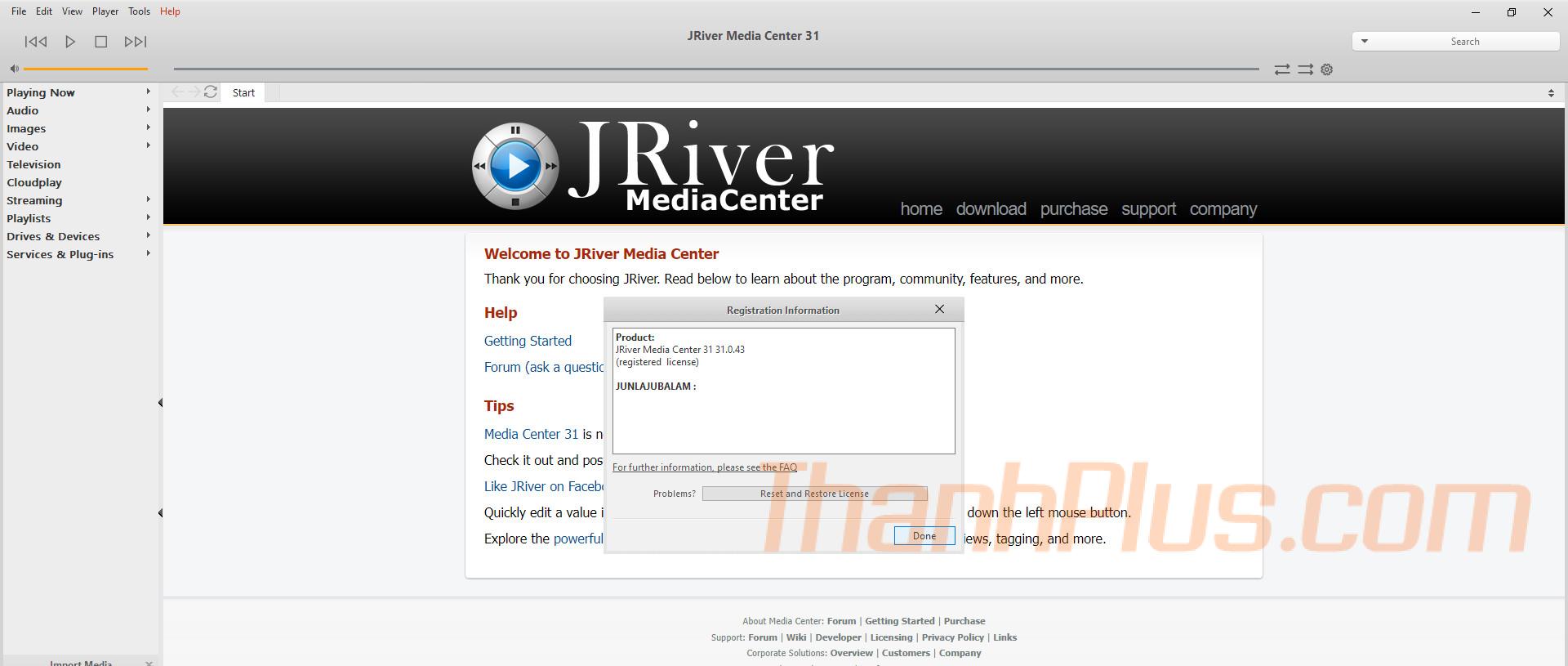Expand the Playing Now sidebar arrow

point(148,92)
